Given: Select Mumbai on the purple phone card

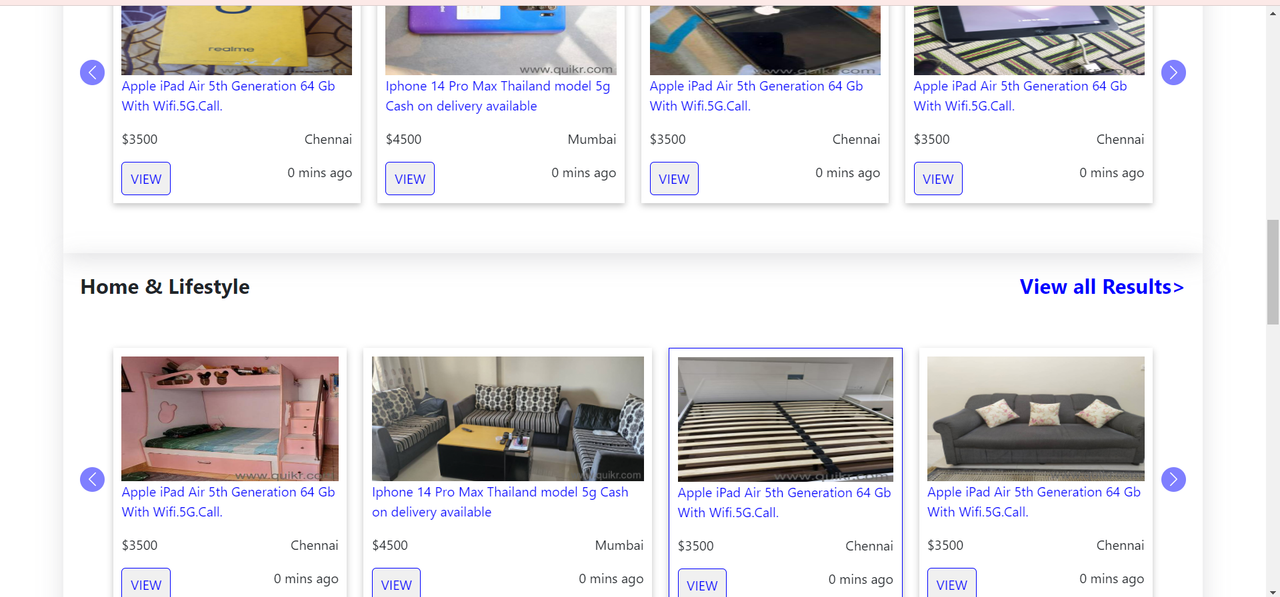Looking at the screenshot, I should pos(592,139).
